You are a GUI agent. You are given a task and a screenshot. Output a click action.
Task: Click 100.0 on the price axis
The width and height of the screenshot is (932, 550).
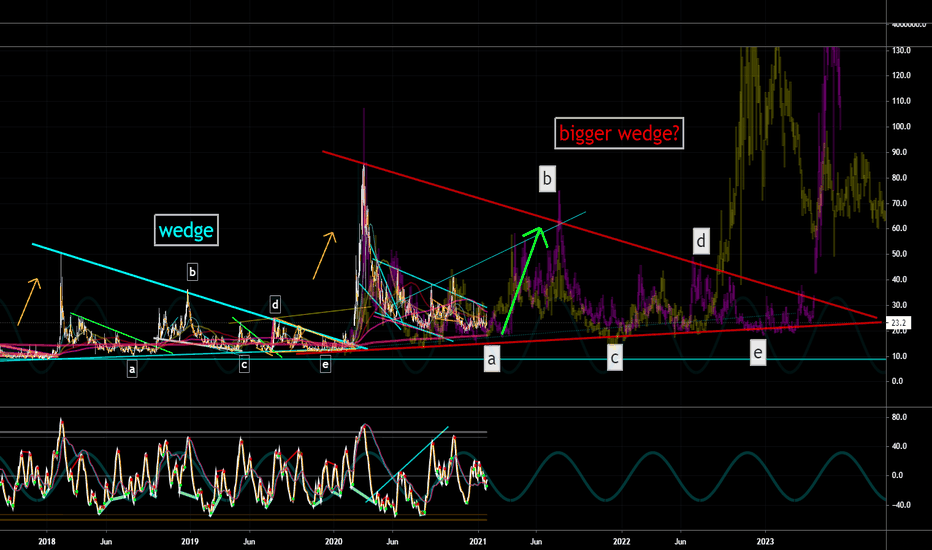(901, 127)
